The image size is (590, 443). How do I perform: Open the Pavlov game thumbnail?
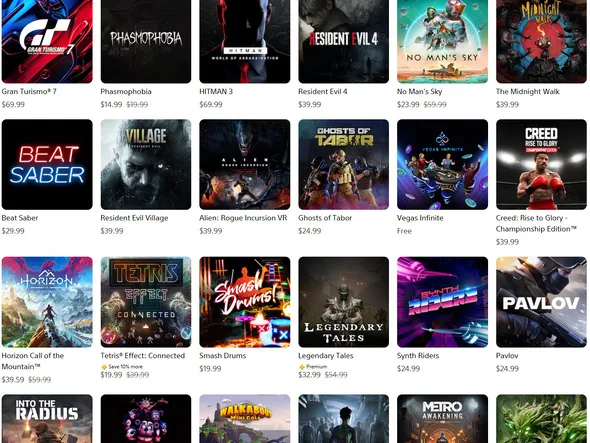pyautogui.click(x=541, y=302)
